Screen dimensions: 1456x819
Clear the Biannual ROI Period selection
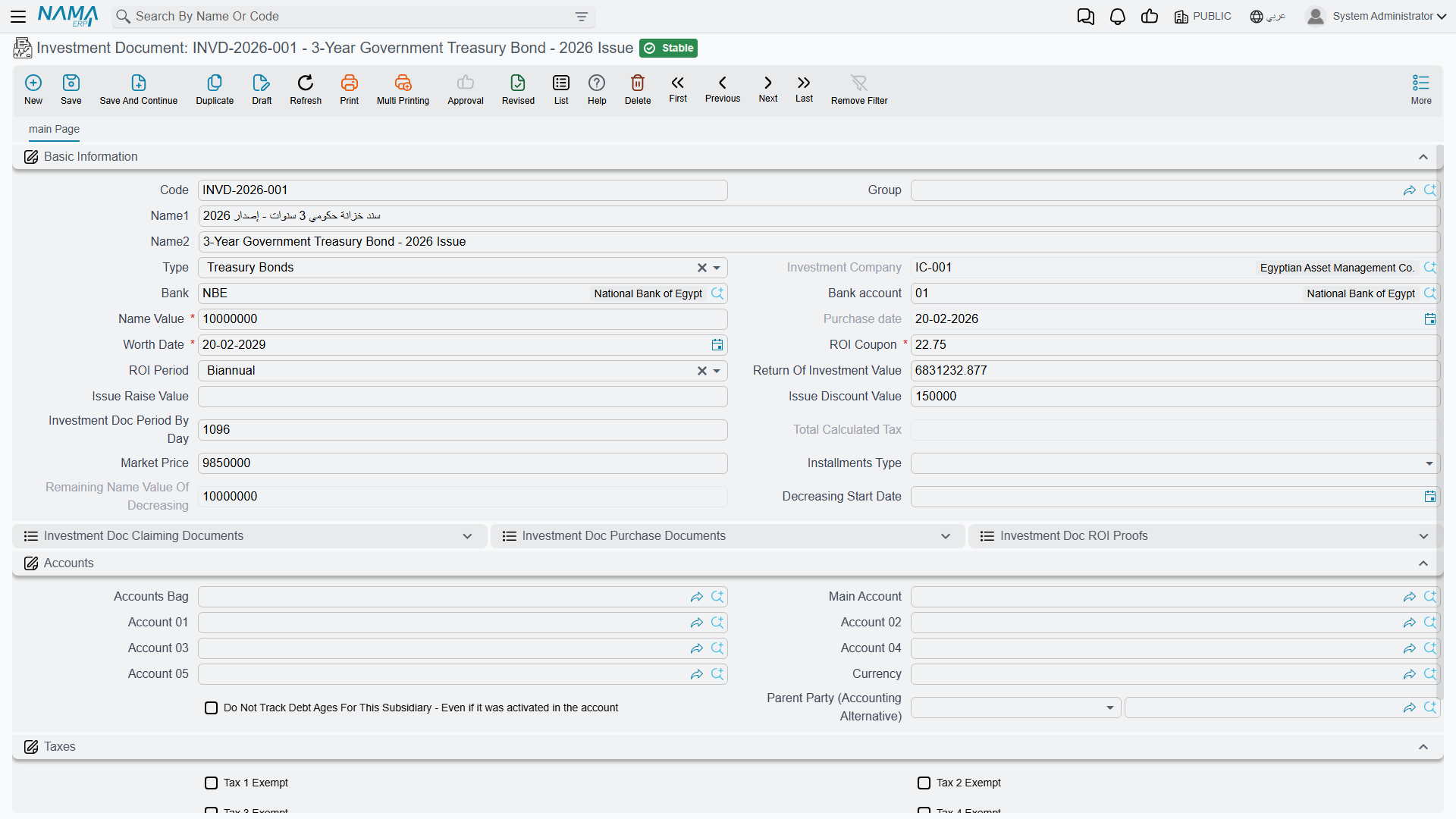pos(701,371)
